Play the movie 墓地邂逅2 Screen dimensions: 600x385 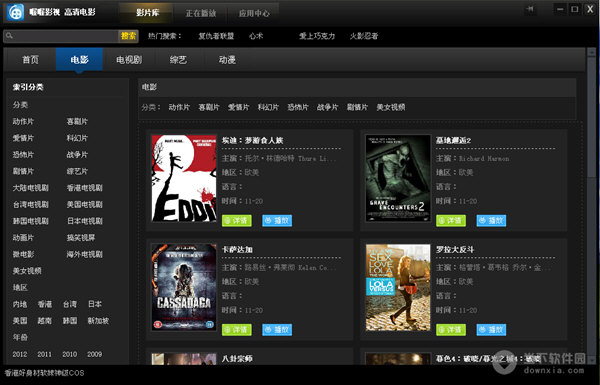491,220
